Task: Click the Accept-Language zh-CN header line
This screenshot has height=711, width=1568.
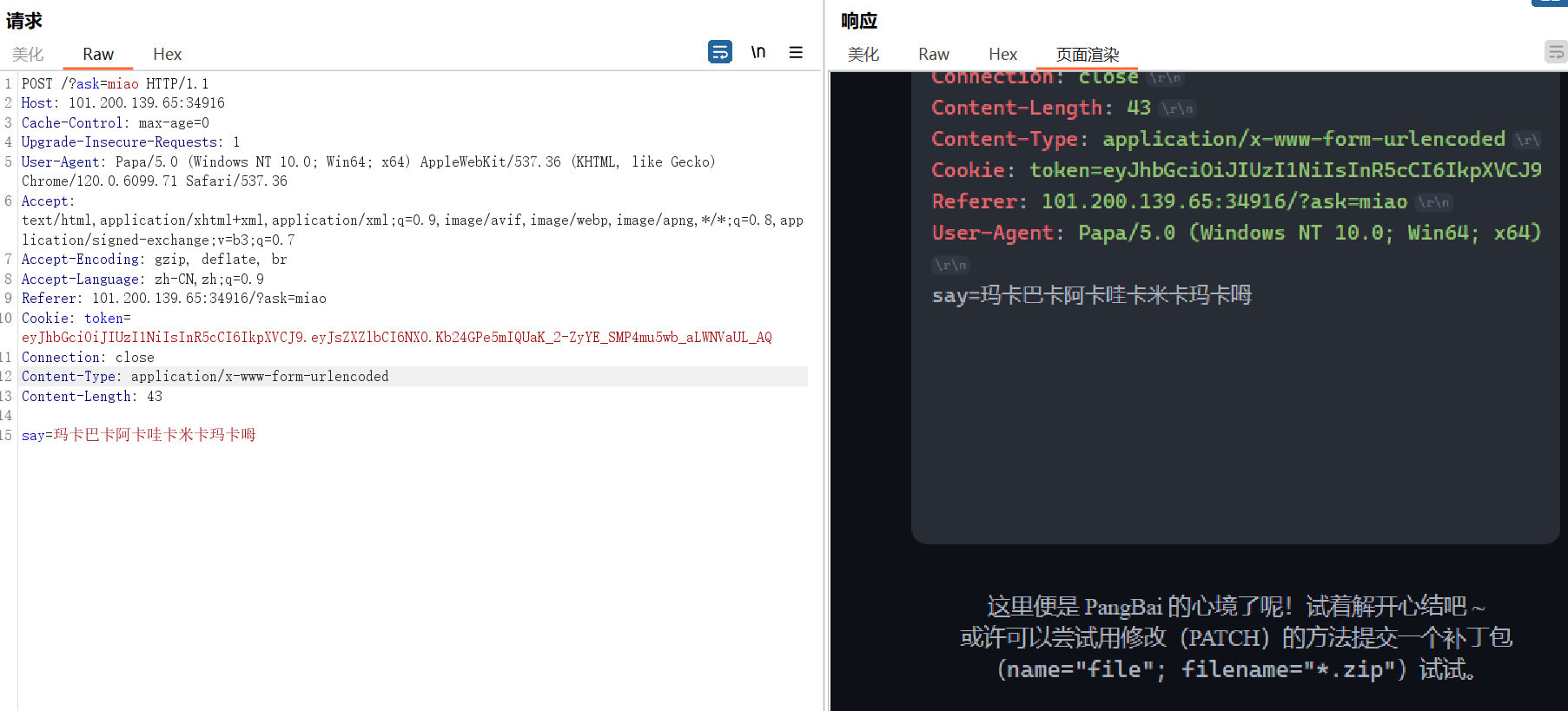Action: click(x=142, y=279)
